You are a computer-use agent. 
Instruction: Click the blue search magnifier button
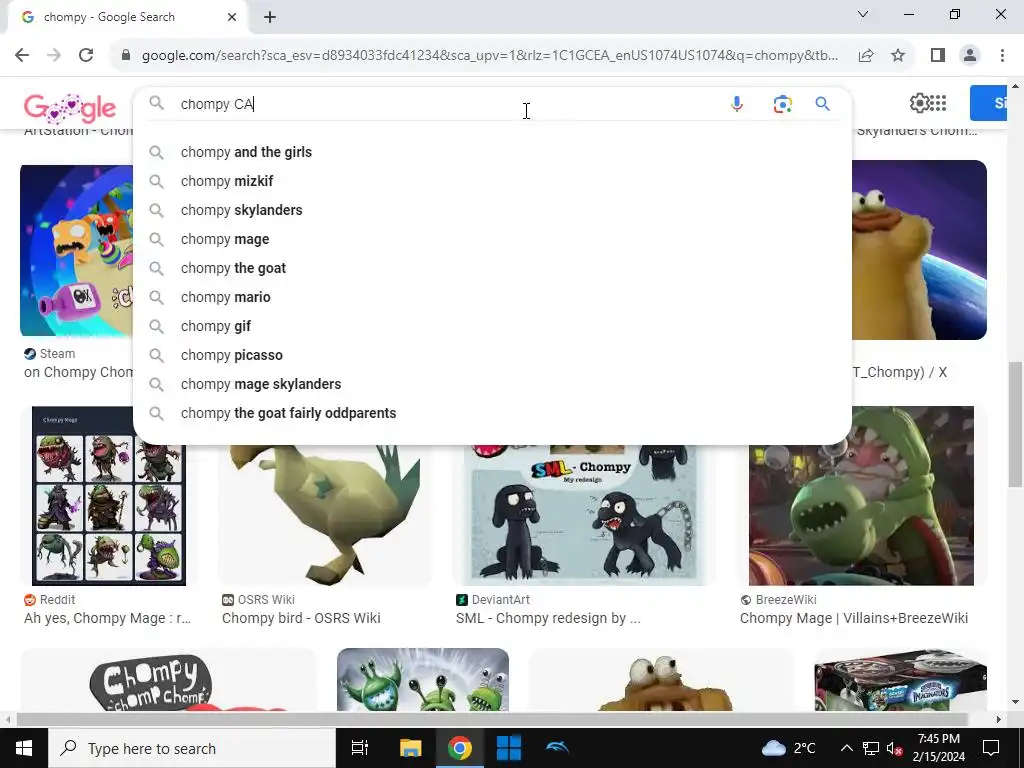click(x=823, y=104)
